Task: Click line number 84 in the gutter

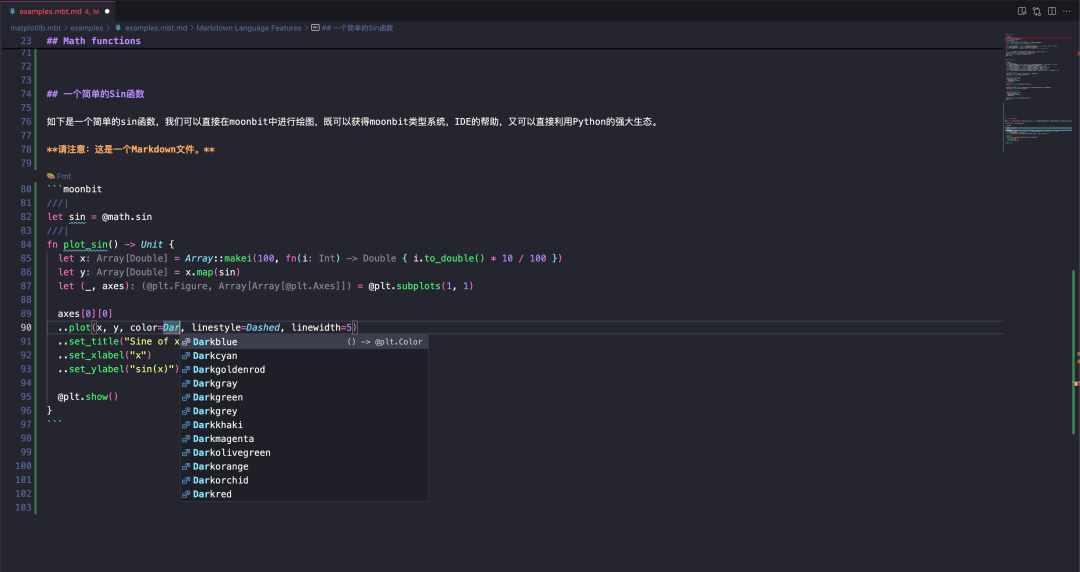Action: (25, 245)
